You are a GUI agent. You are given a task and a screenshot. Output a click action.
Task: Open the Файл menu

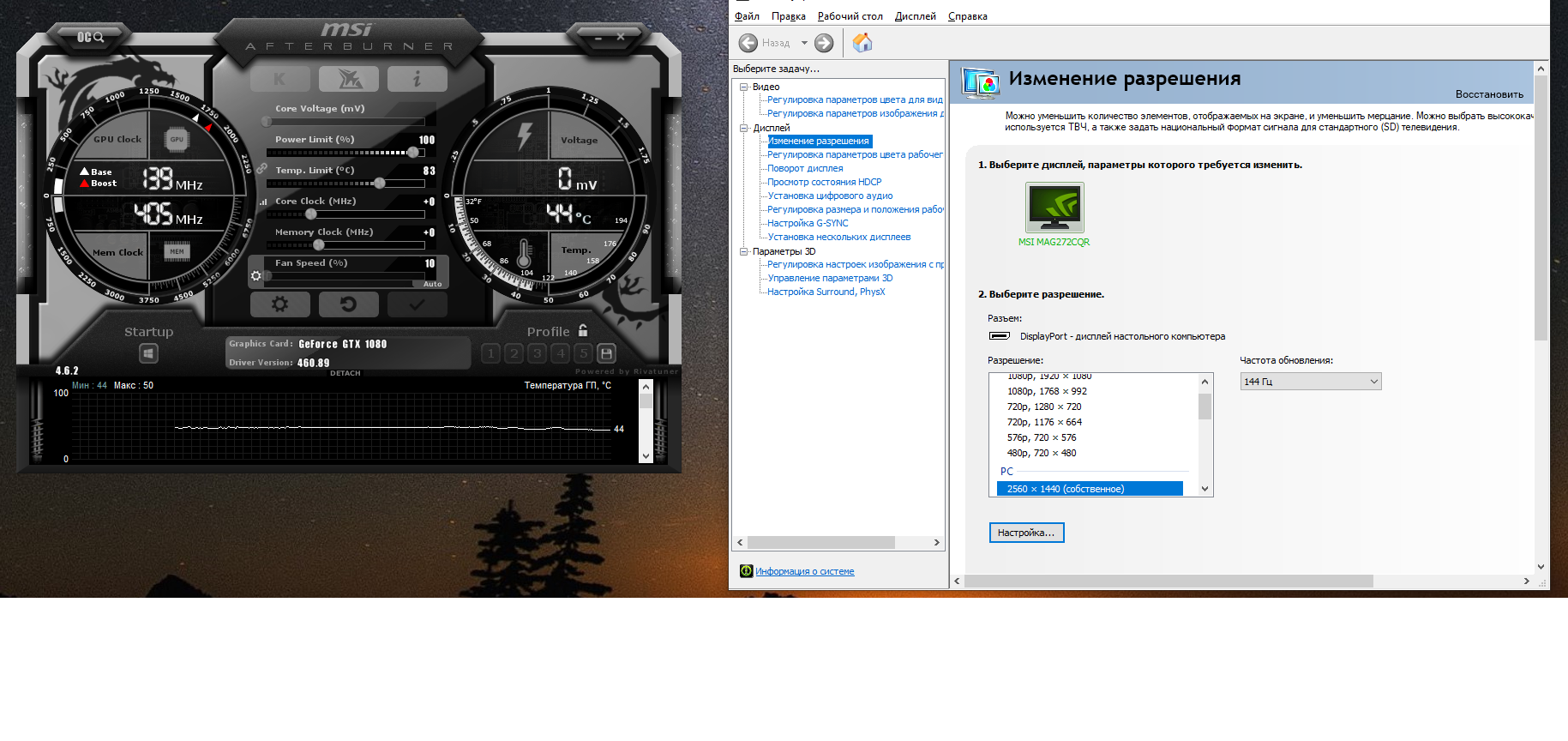[747, 16]
